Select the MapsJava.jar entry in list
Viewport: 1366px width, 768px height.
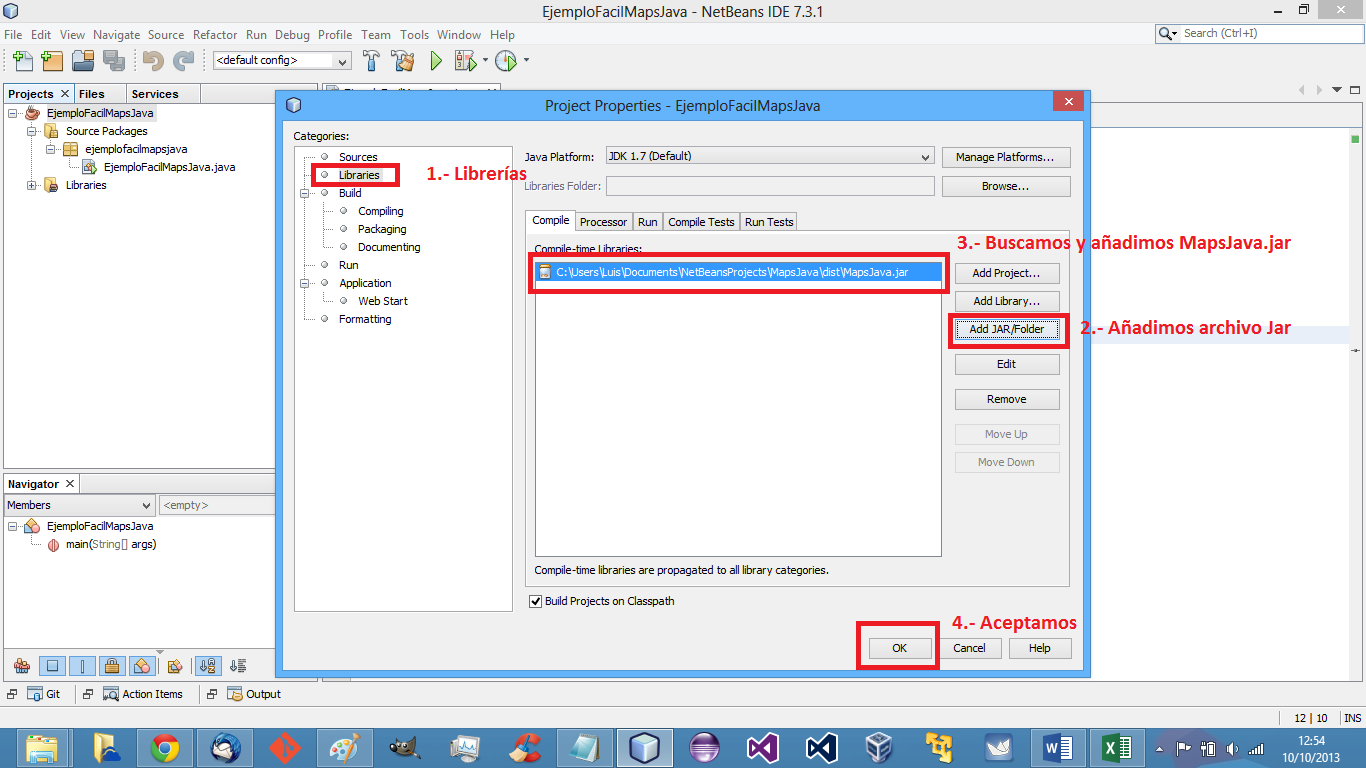pyautogui.click(x=738, y=272)
